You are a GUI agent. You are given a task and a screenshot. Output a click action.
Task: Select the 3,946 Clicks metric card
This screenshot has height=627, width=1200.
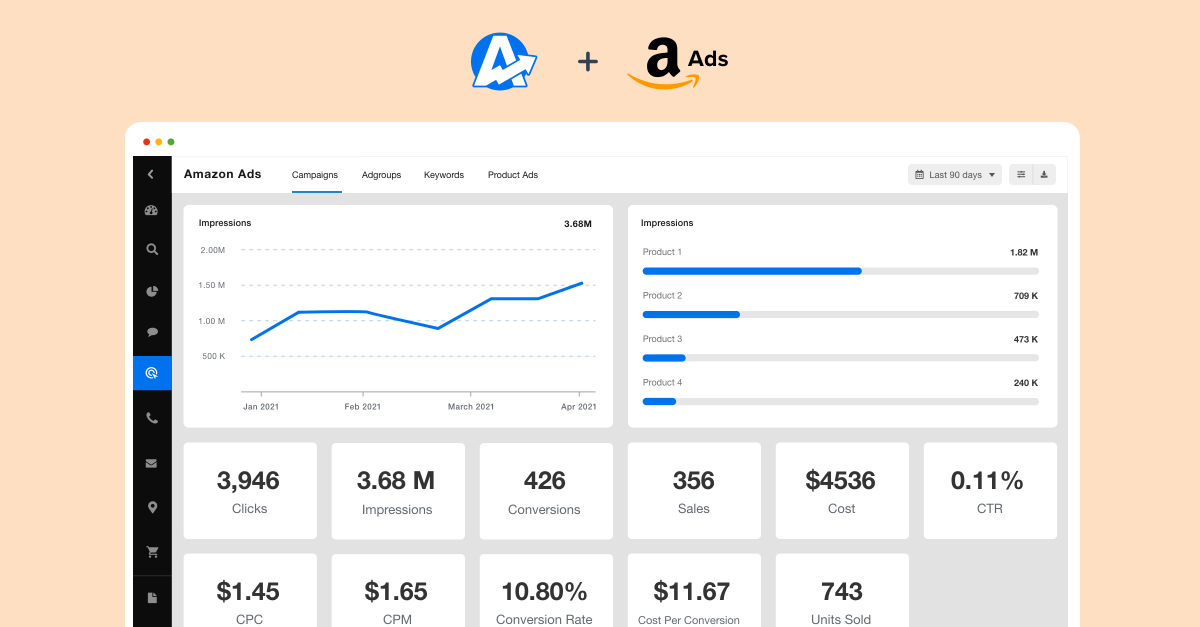[249, 491]
